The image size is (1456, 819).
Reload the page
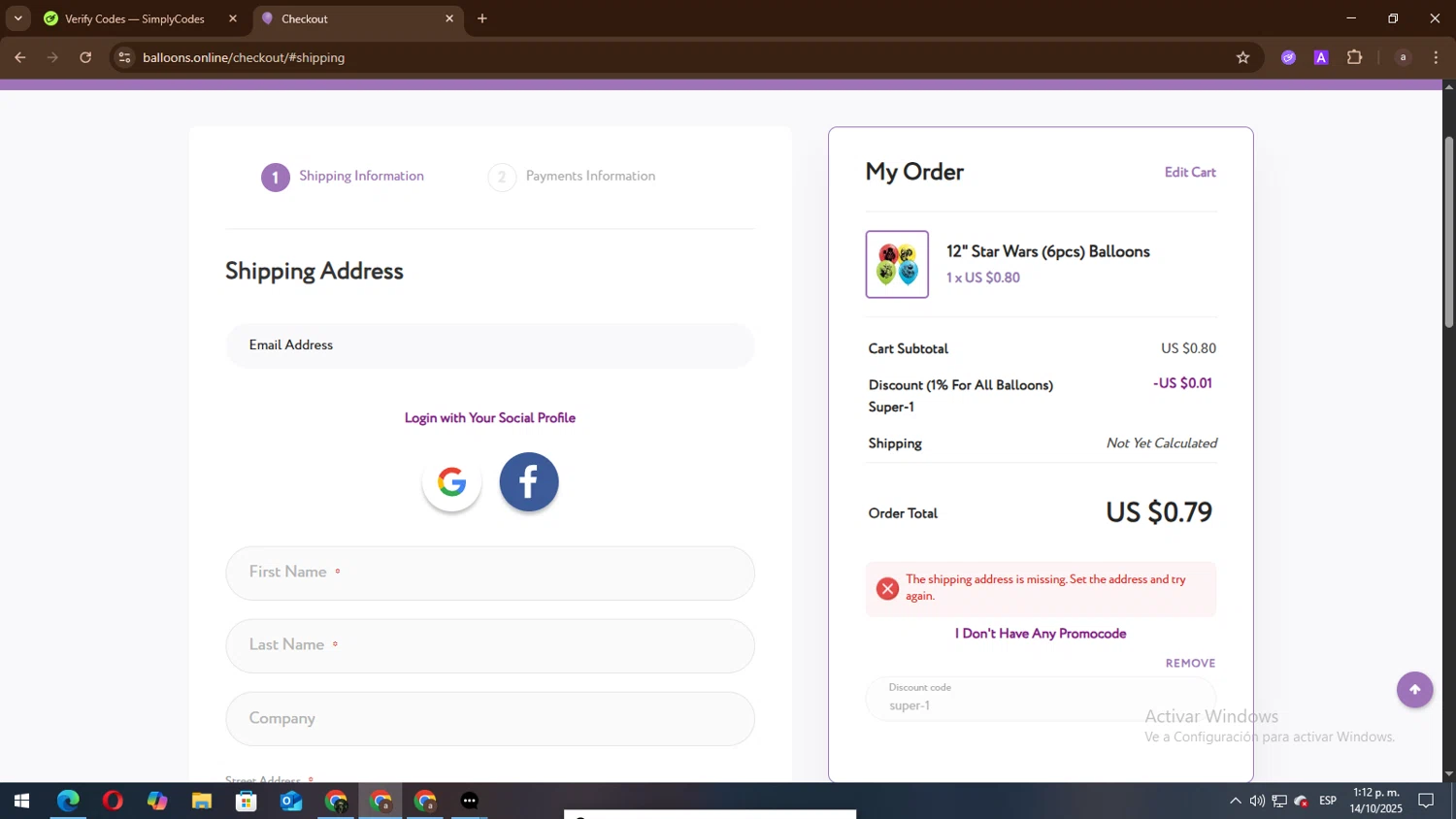pyautogui.click(x=85, y=57)
